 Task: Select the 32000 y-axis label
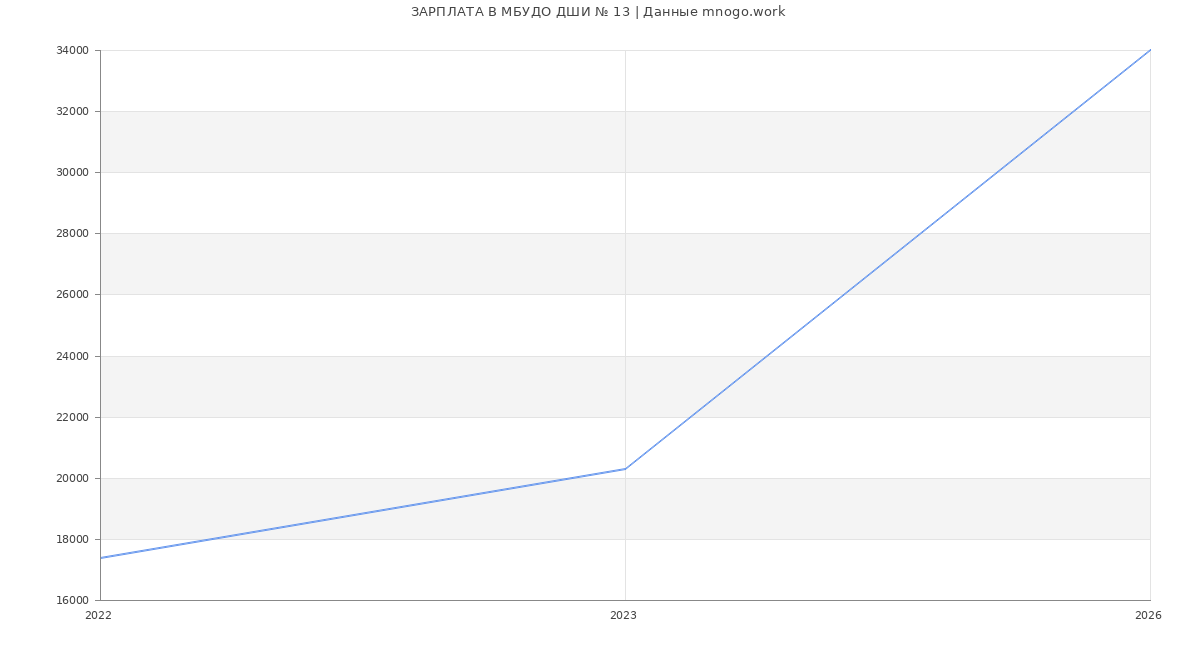tap(72, 112)
